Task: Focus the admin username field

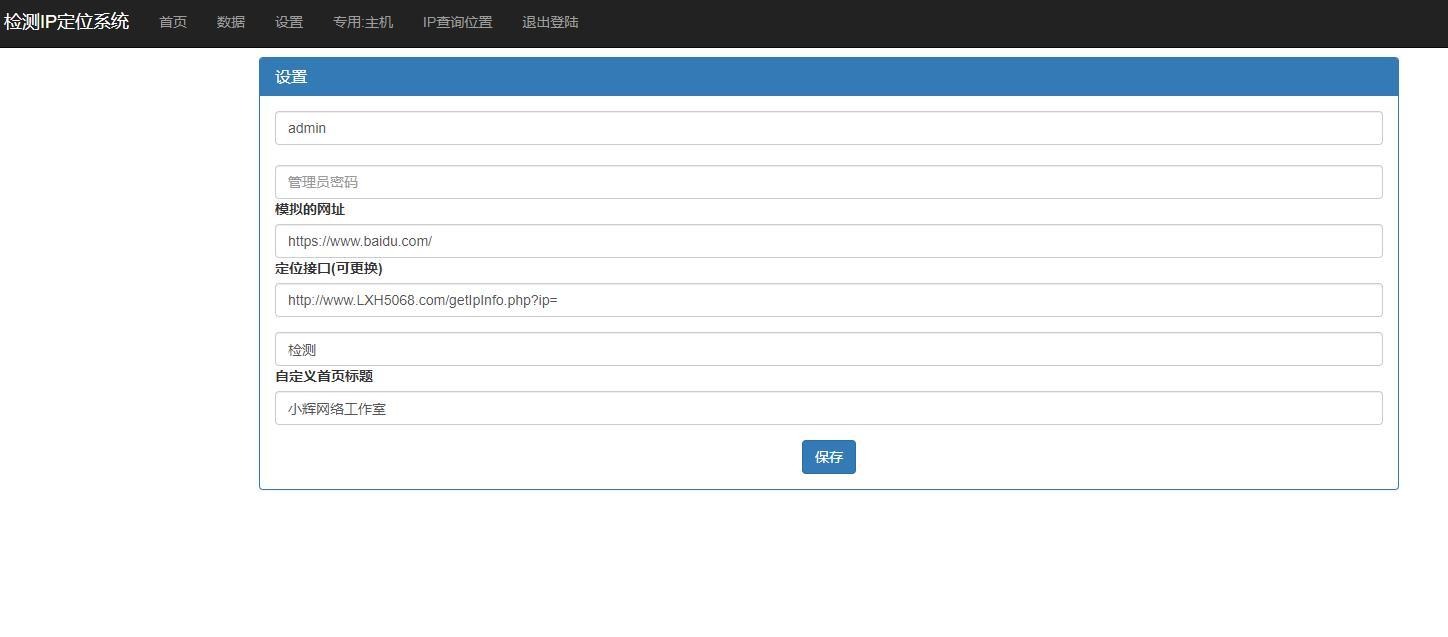Action: pyautogui.click(x=828, y=128)
